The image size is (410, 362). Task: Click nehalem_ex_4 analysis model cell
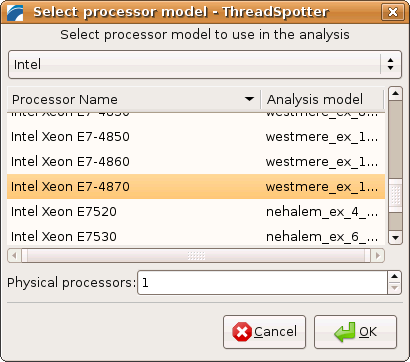(322, 212)
